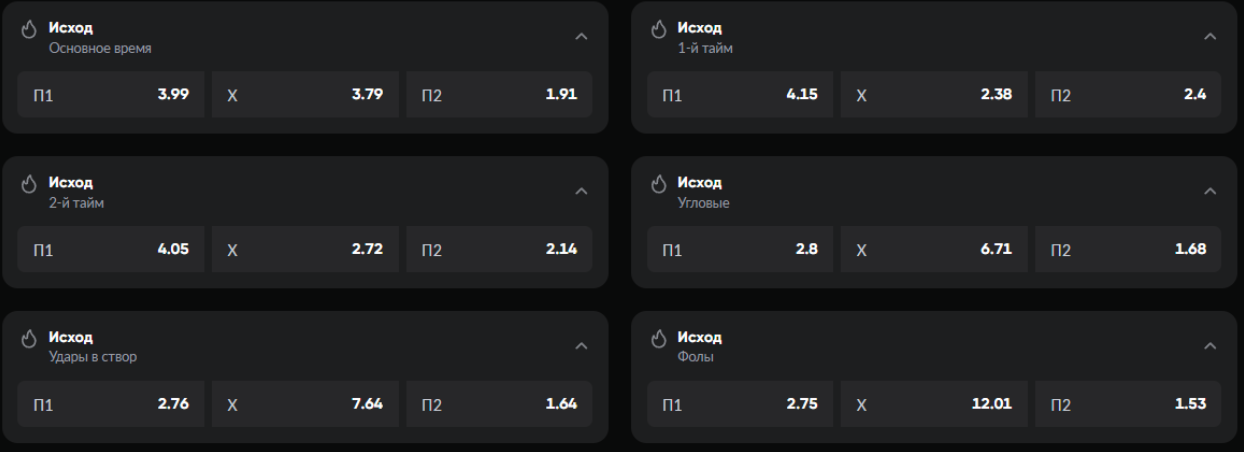Screen dimensions: 1244x452
Task: Click the flame icon beside Основное время
Action: click(29, 29)
